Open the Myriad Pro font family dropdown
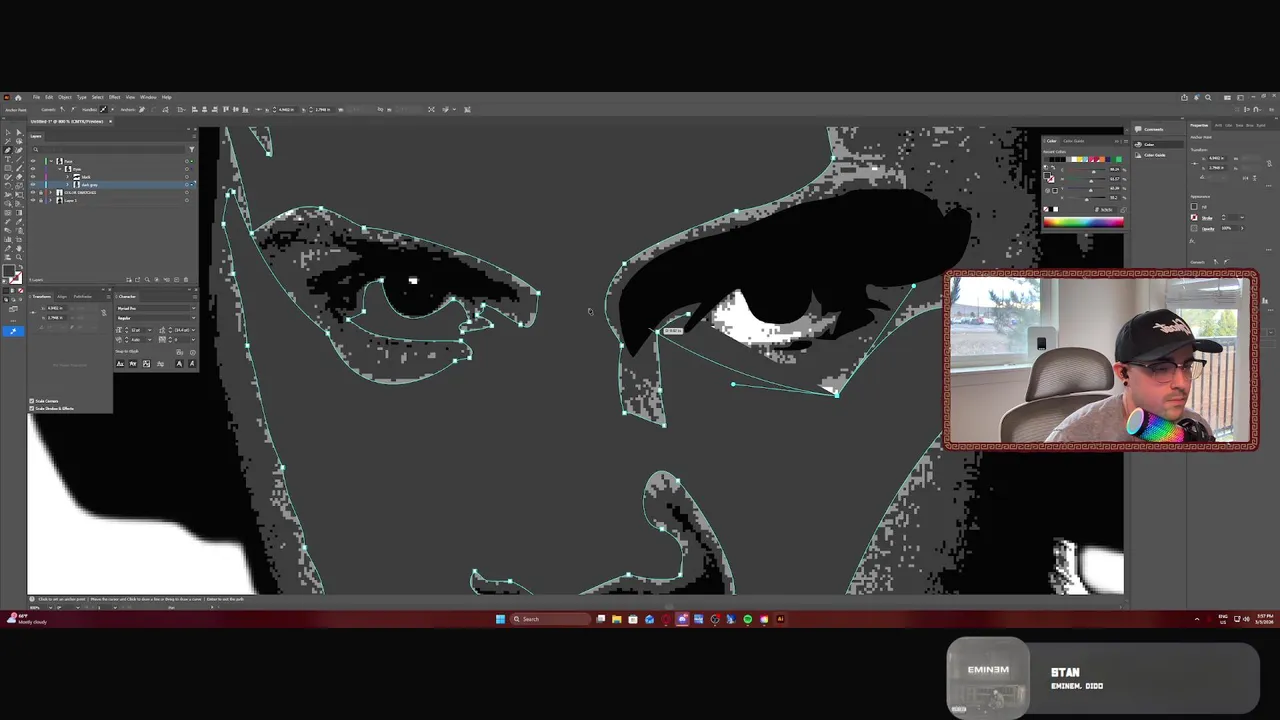The image size is (1280, 720). 193,308
